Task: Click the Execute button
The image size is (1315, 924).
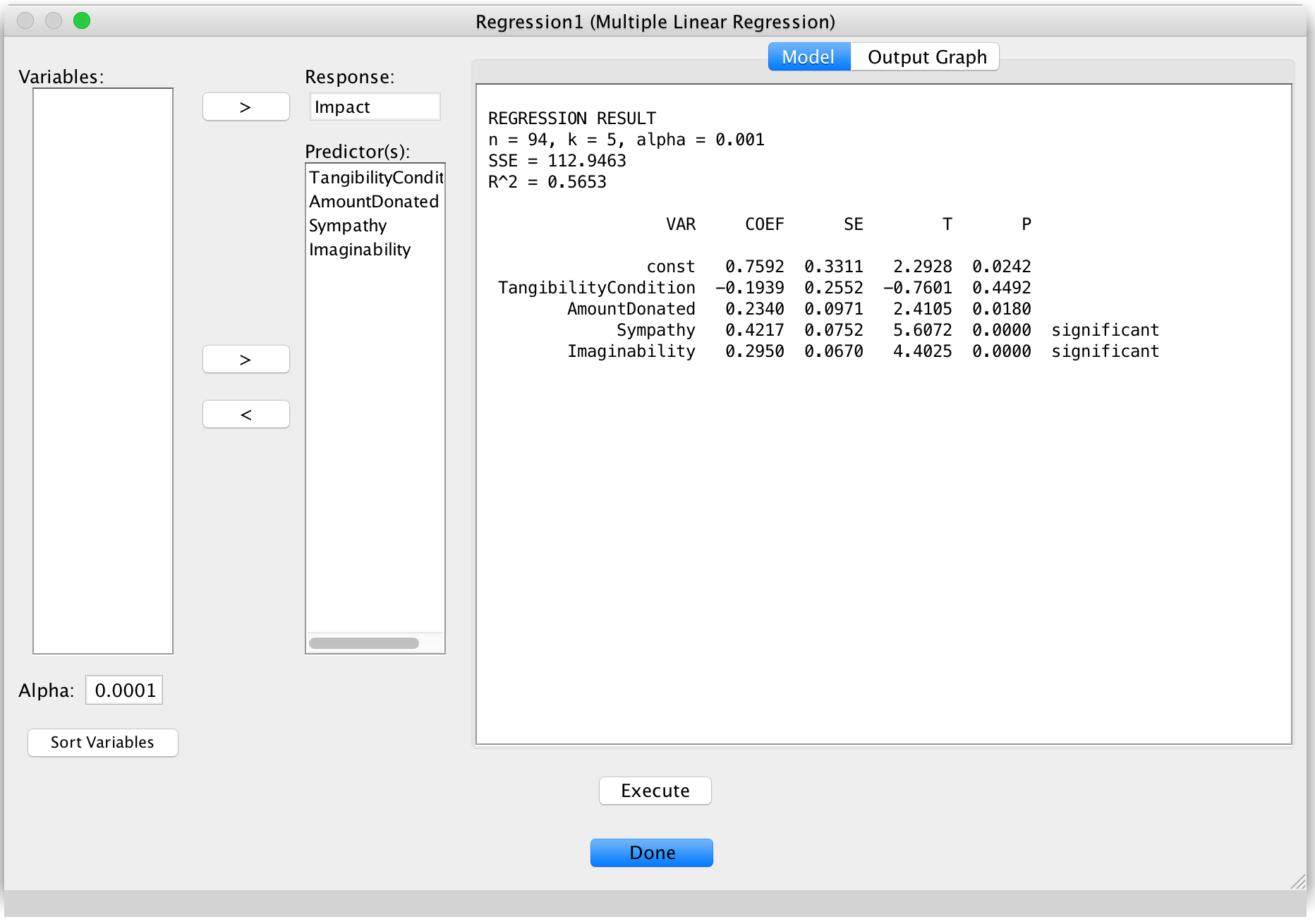Action: click(x=655, y=791)
